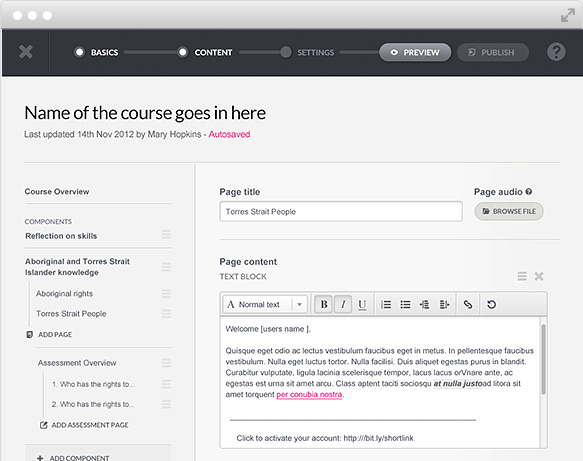
Task: Click the bold italic text at nulla justo
Action: (457, 384)
